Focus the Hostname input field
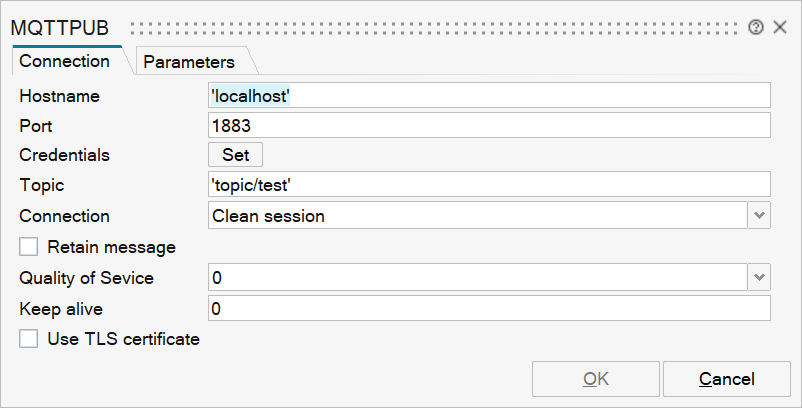802x408 pixels. (x=488, y=95)
